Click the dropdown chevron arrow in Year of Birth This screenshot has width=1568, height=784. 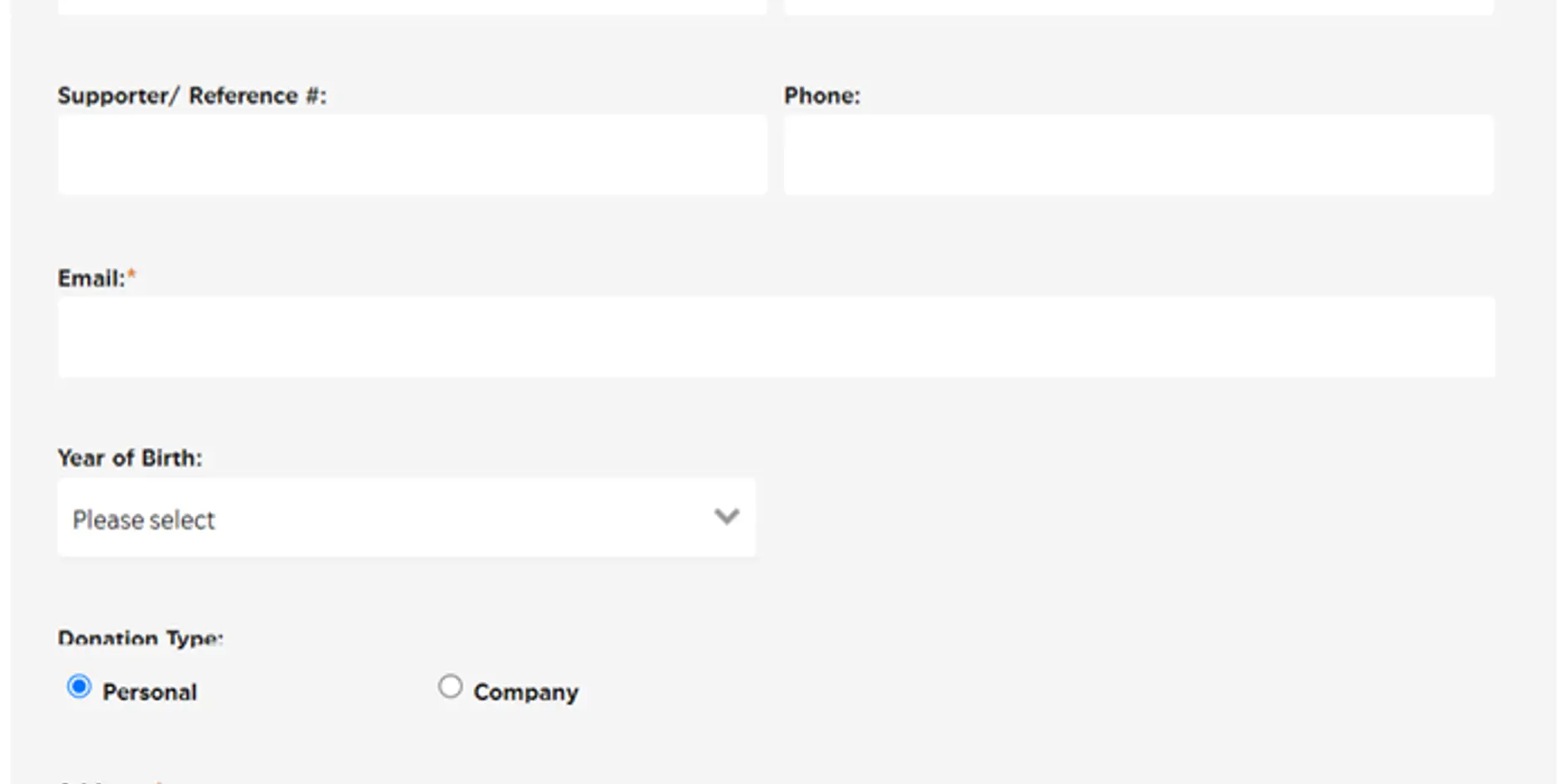(726, 517)
